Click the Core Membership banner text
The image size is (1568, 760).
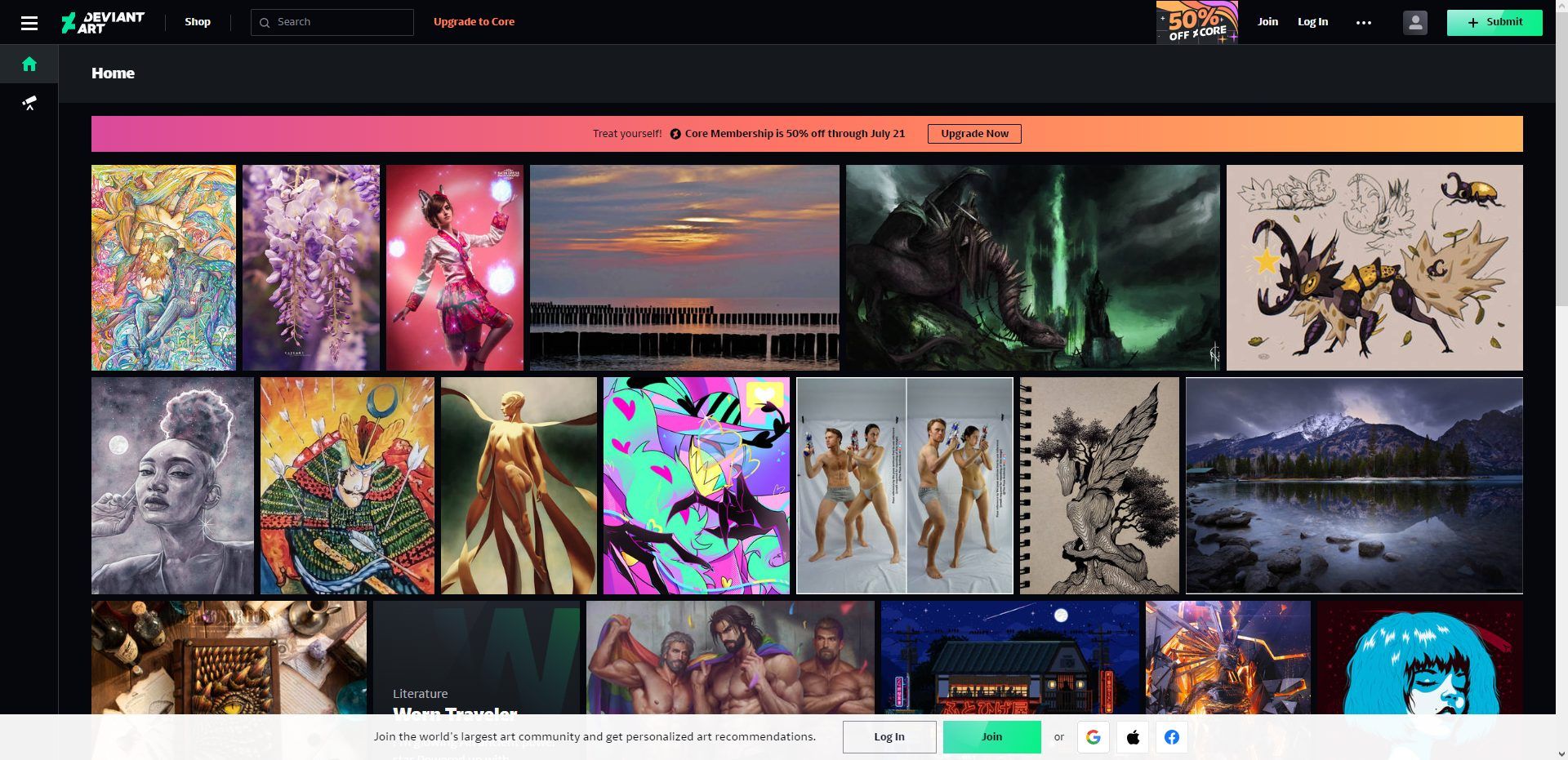pyautogui.click(x=795, y=134)
